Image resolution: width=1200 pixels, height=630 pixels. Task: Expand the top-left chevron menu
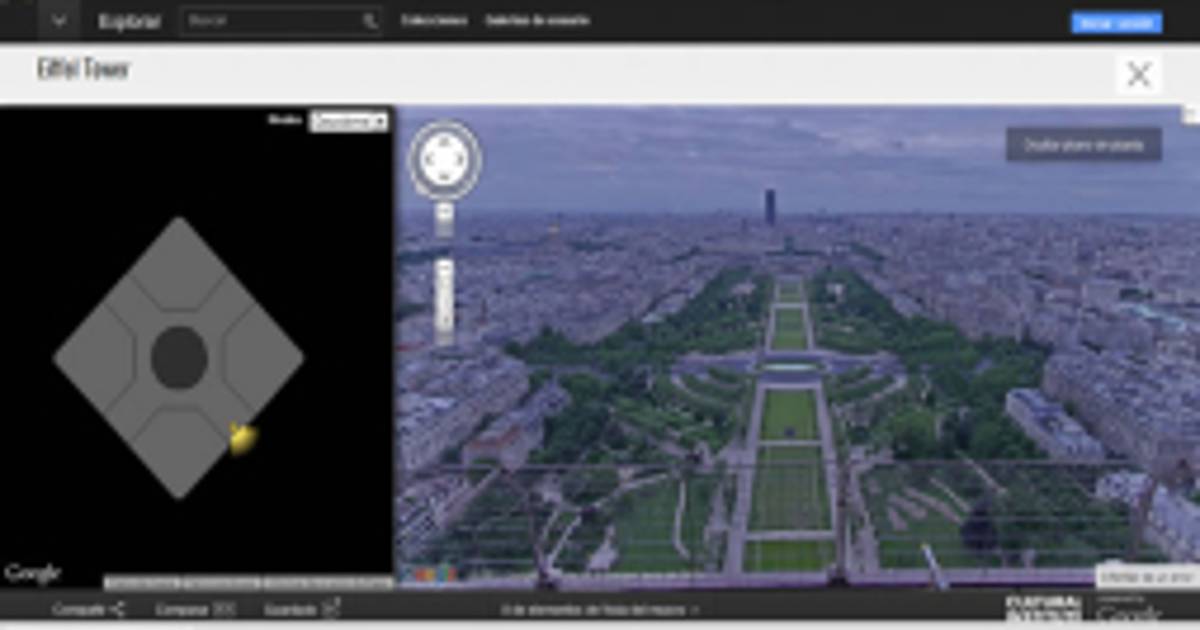(60, 21)
